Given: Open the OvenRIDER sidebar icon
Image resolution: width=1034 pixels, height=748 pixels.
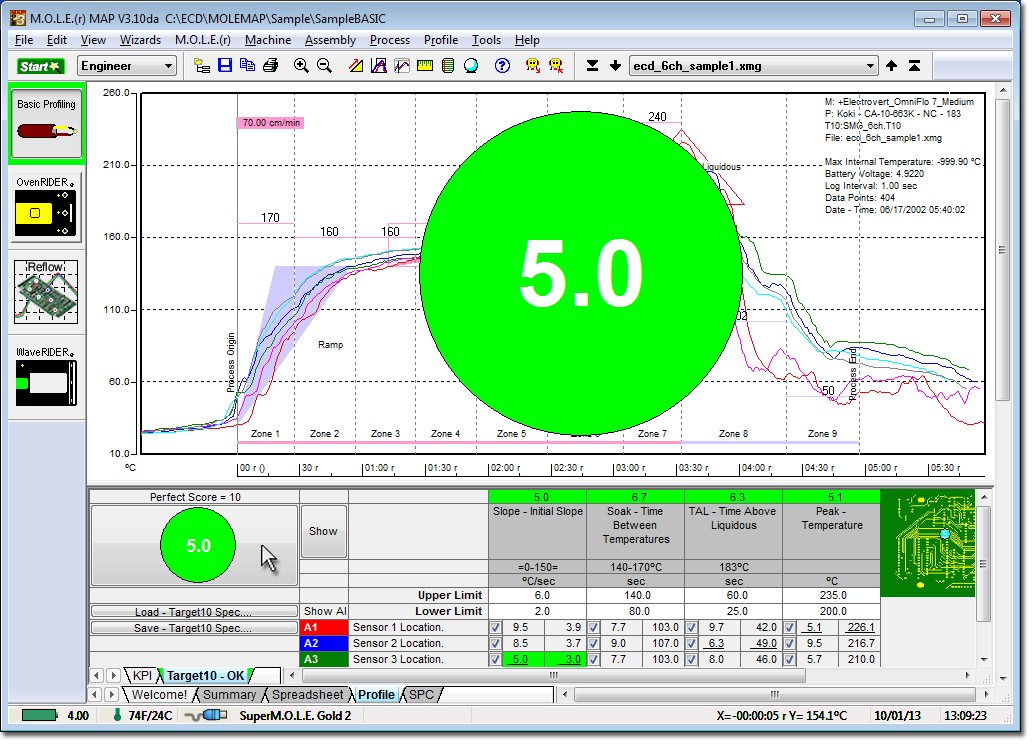Looking at the screenshot, I should [46, 208].
